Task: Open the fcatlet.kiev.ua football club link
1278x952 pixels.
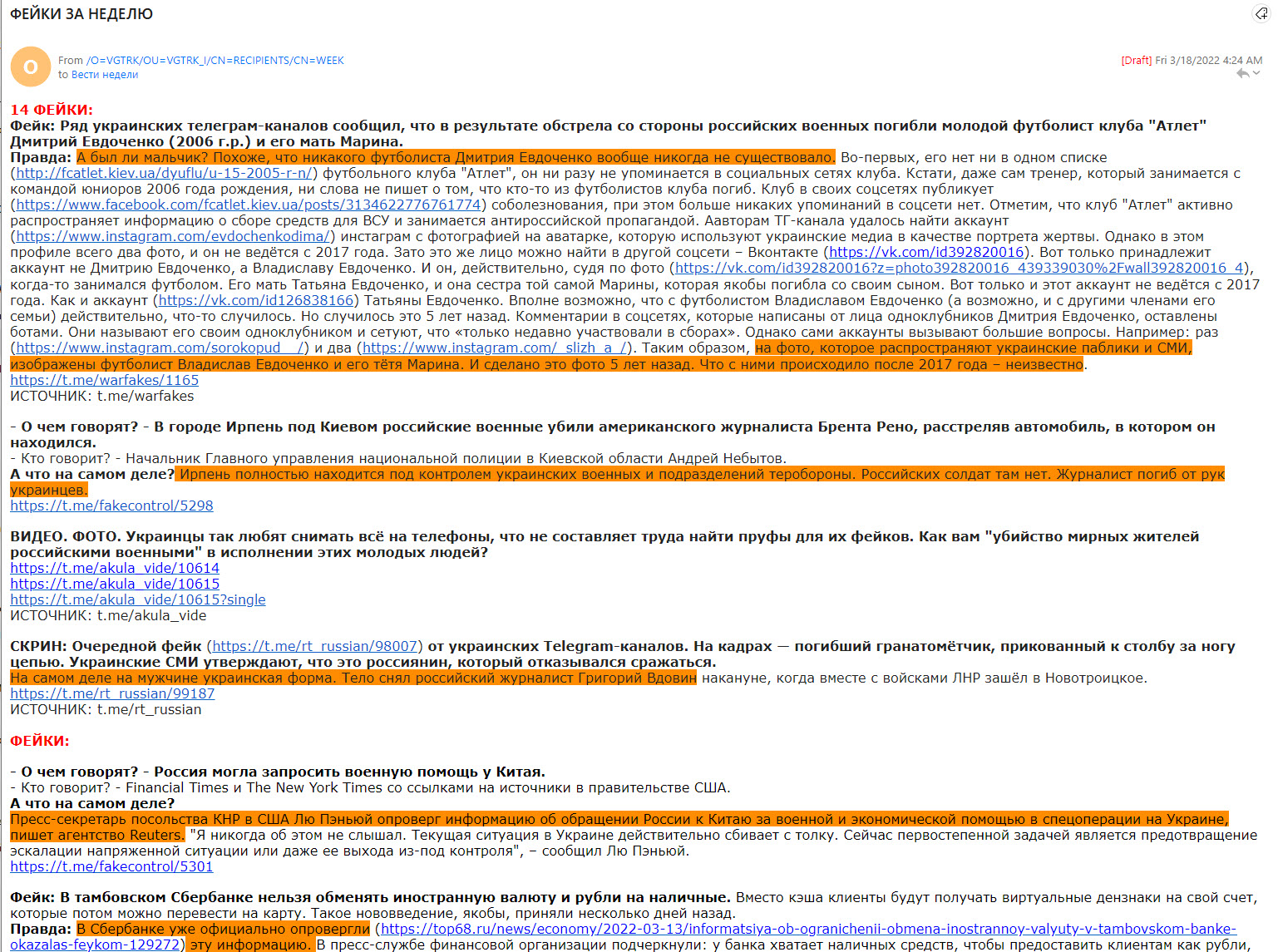Action: point(165,174)
